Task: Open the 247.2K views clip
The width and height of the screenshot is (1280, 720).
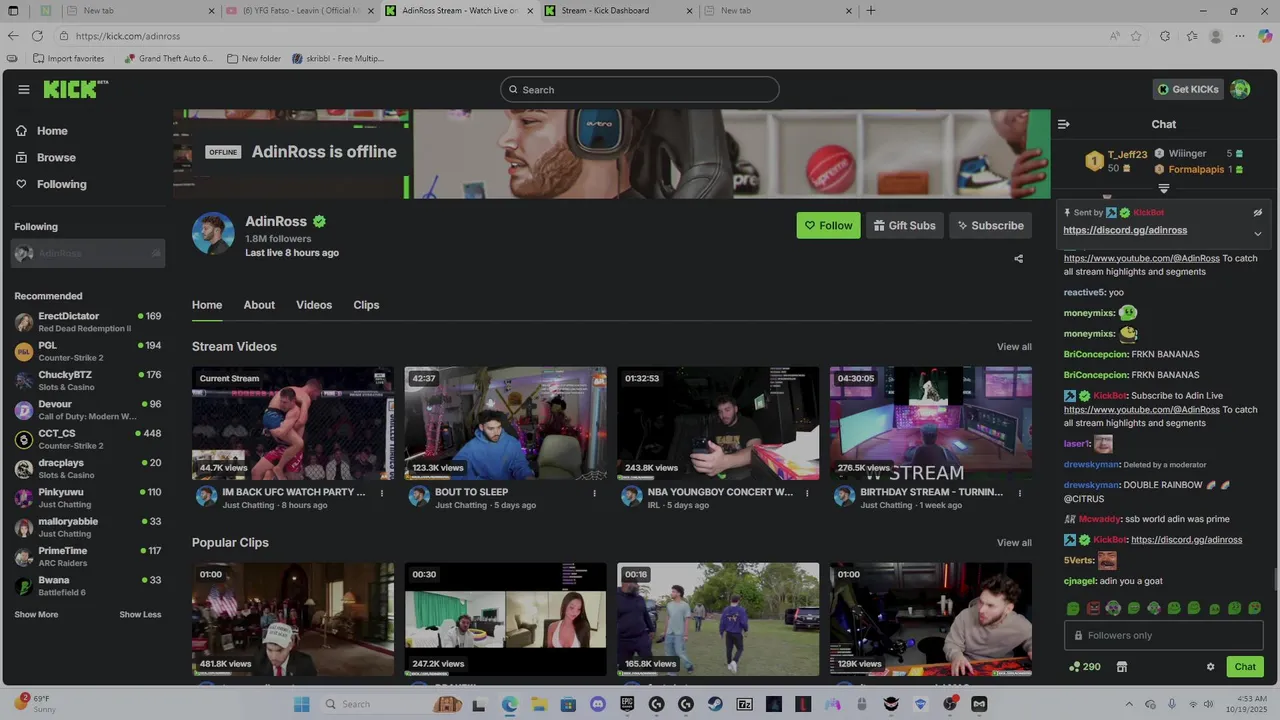Action: pyautogui.click(x=505, y=619)
